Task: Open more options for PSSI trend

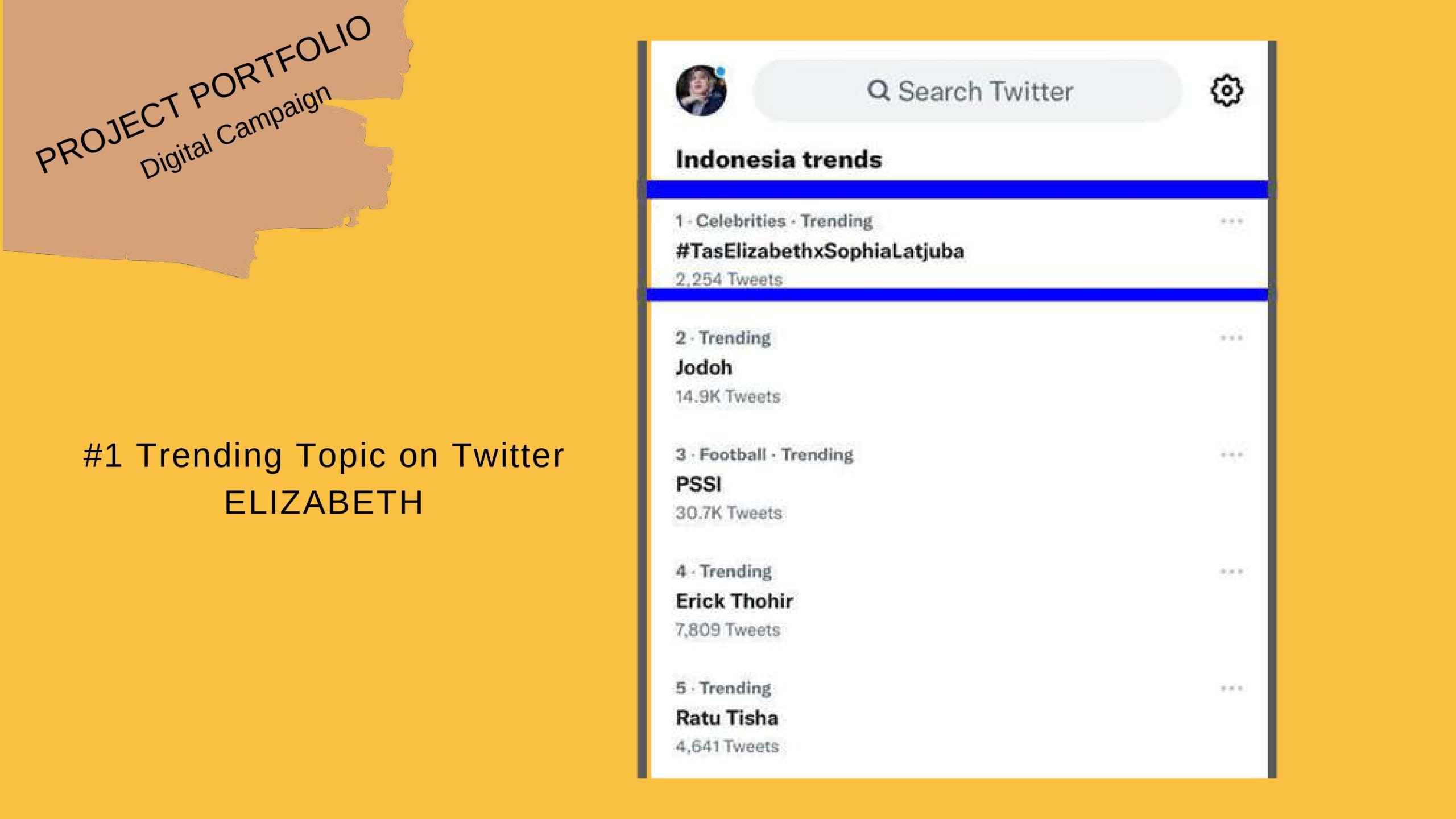Action: (1231, 455)
